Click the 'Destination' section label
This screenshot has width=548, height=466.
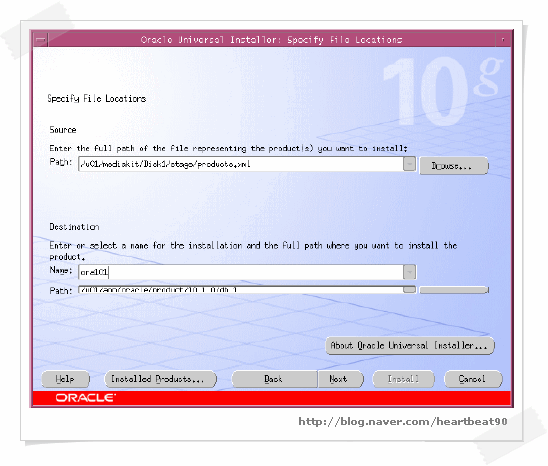(74, 227)
